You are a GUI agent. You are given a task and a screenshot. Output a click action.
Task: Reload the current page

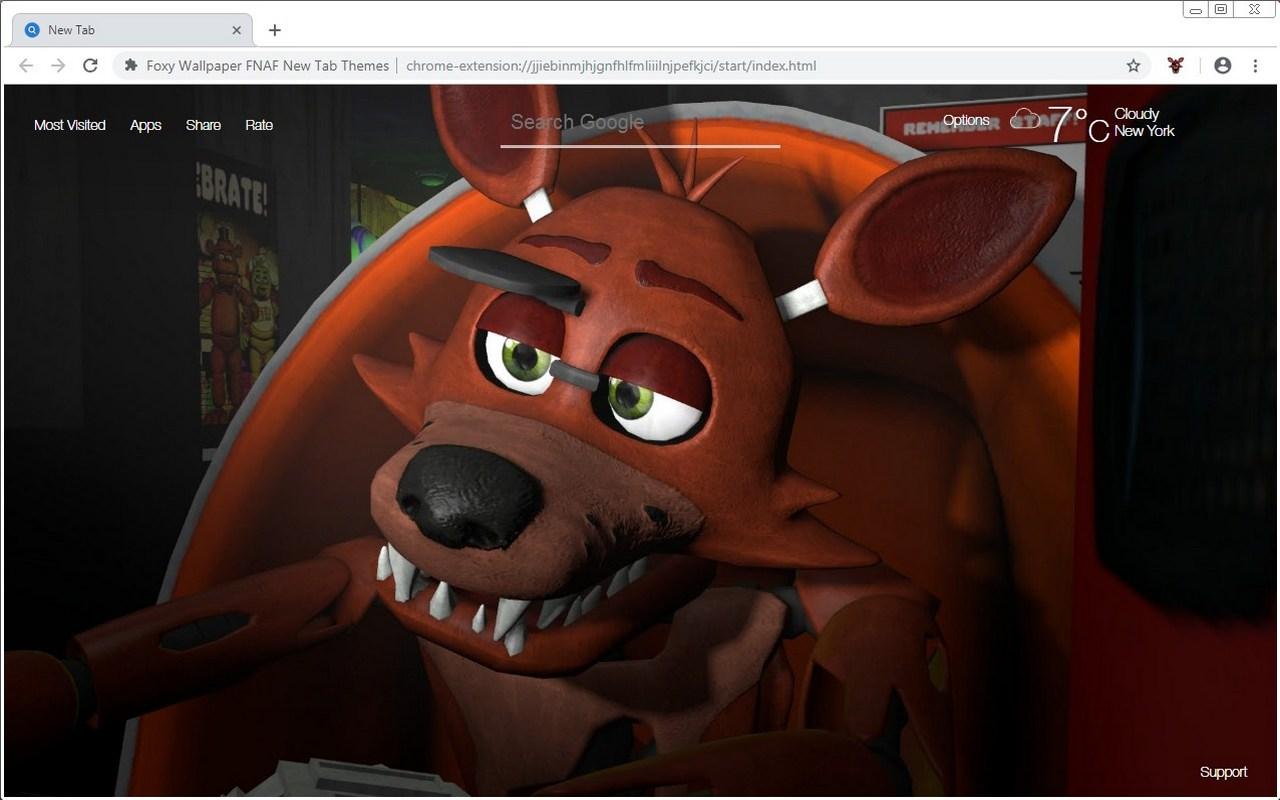(x=90, y=66)
